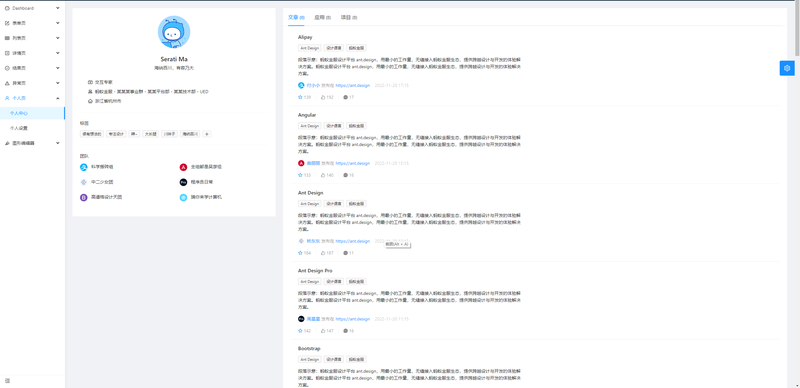Expand the 图形编辑器 sidebar menu
Viewport: 800px width, 388px height.
32,143
